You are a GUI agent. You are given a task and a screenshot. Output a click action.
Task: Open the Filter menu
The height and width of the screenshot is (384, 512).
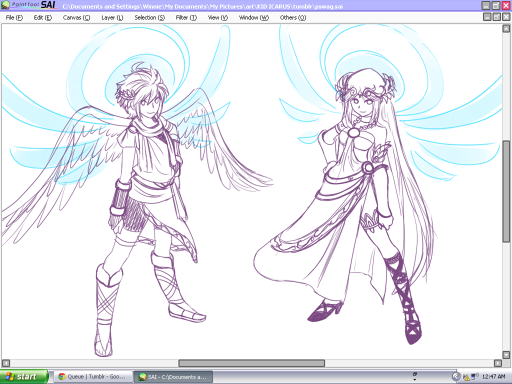(186, 18)
